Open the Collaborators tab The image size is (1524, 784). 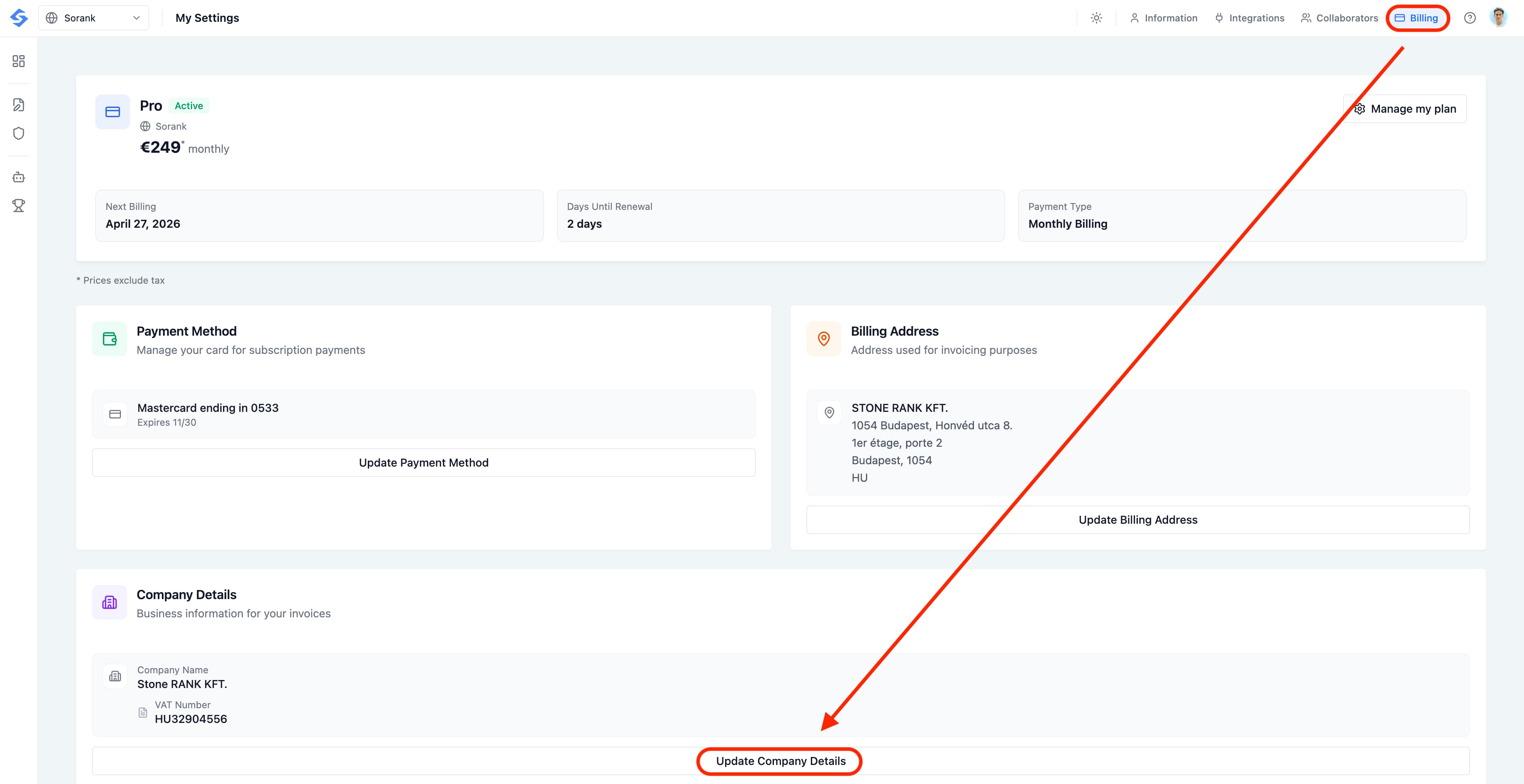(x=1339, y=18)
